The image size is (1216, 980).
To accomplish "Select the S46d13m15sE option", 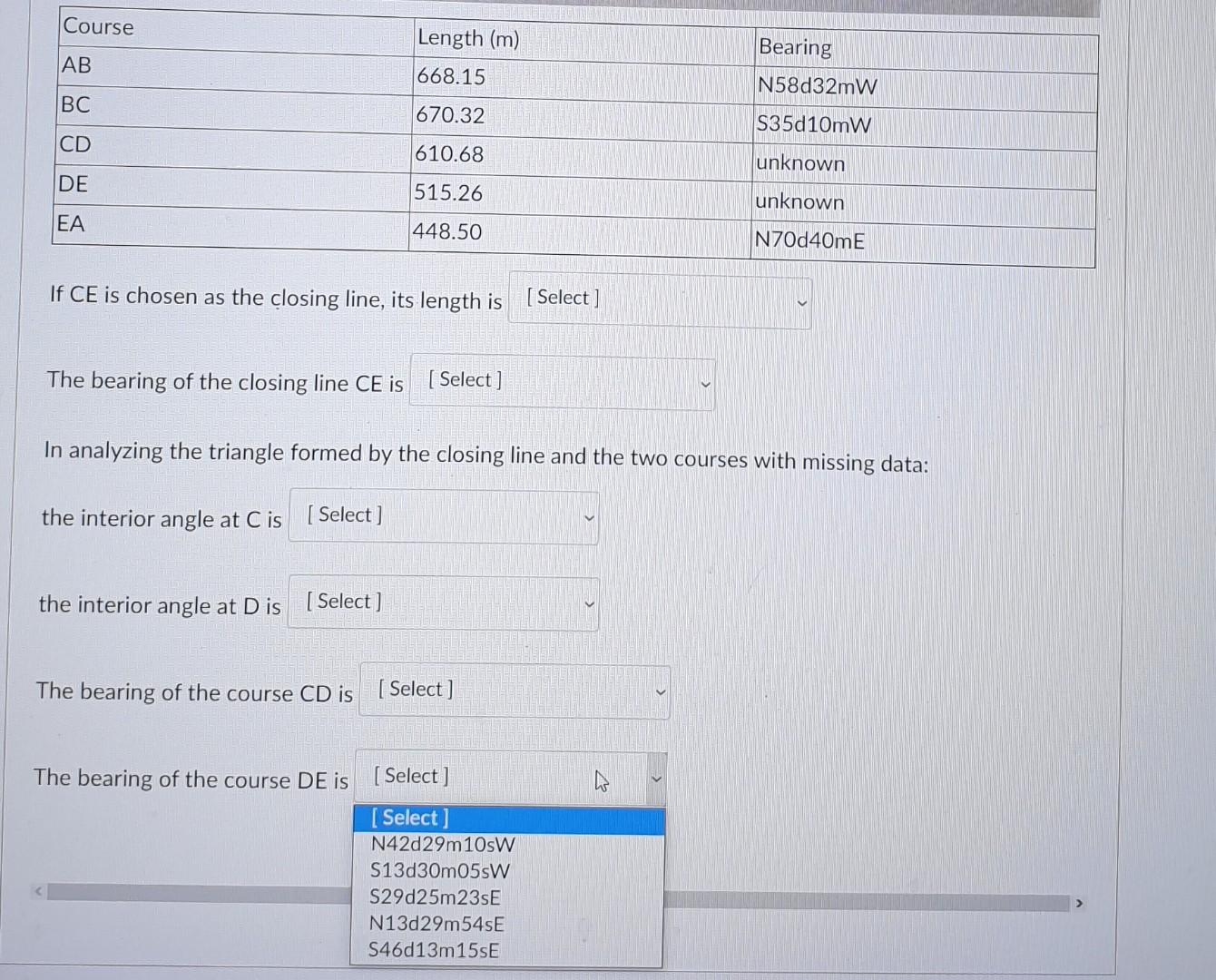I will coord(434,950).
